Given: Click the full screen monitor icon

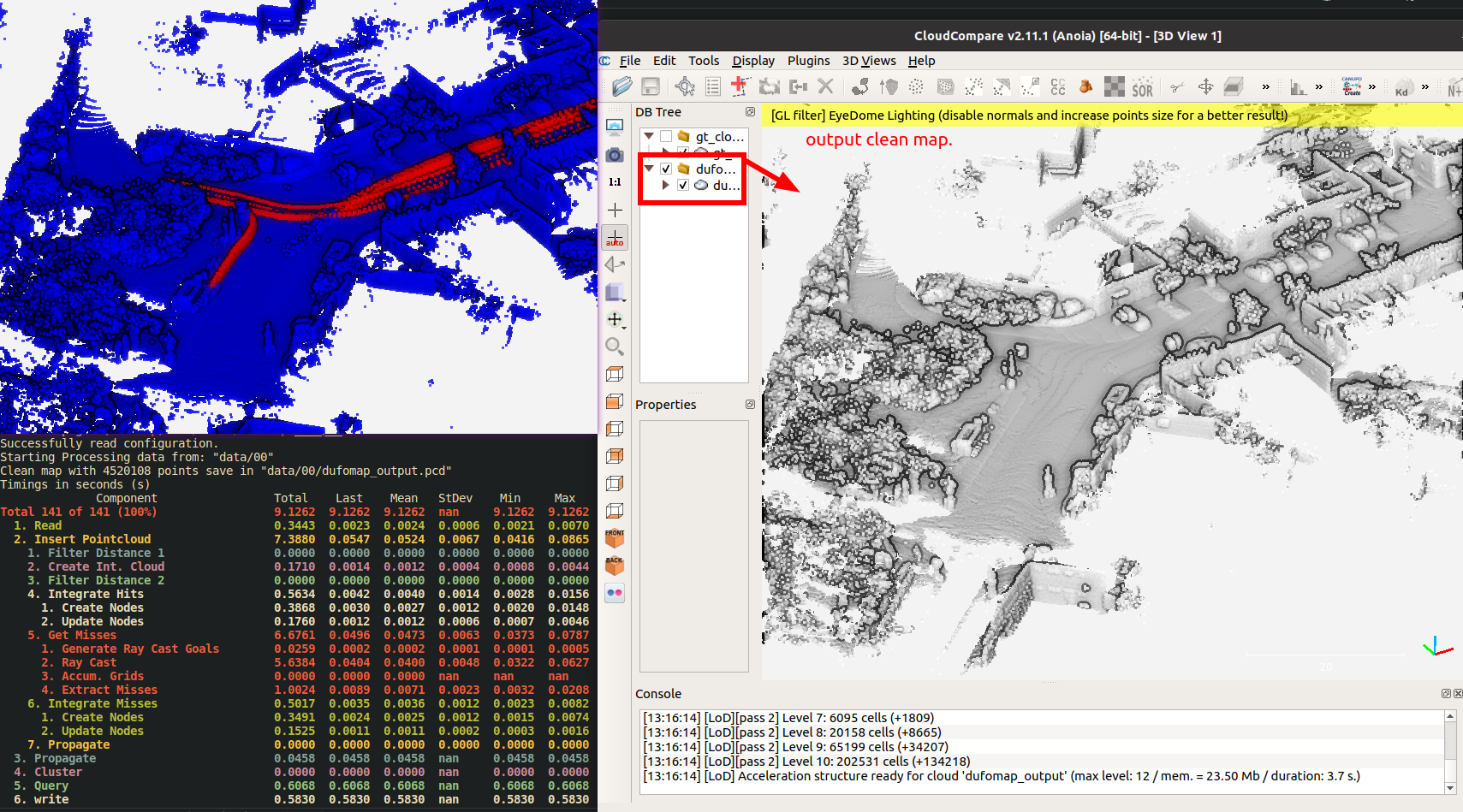Looking at the screenshot, I should tap(615, 127).
